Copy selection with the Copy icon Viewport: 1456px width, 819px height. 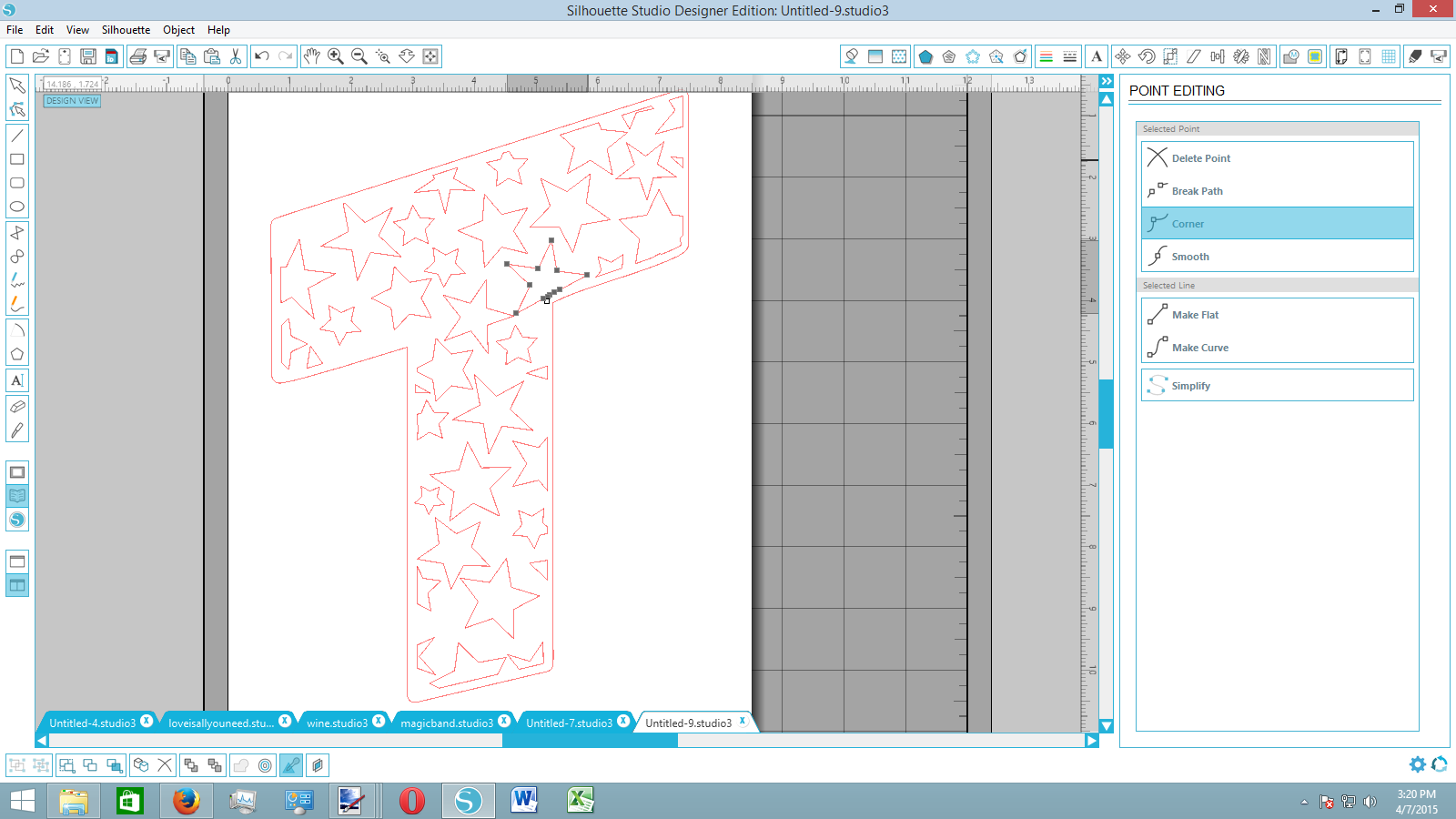coord(188,56)
